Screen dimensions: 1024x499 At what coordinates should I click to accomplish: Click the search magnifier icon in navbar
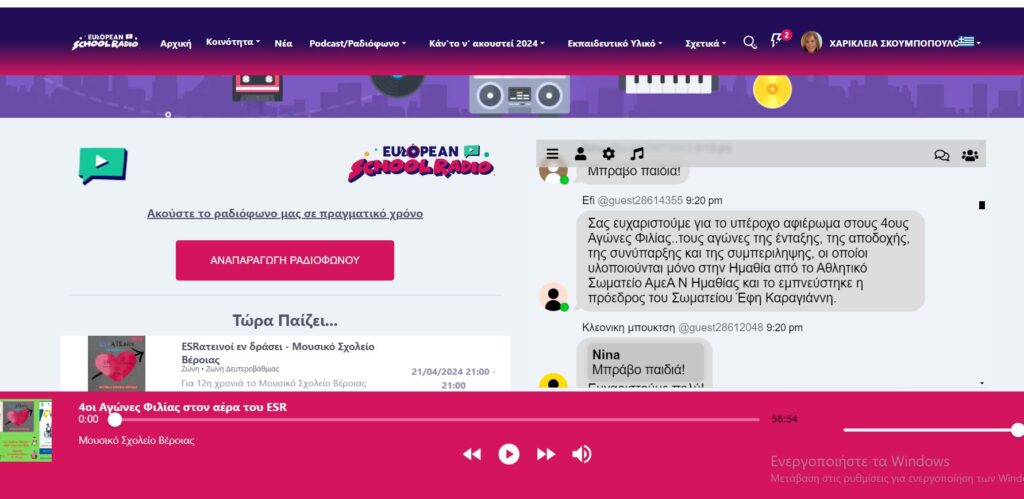coord(750,43)
